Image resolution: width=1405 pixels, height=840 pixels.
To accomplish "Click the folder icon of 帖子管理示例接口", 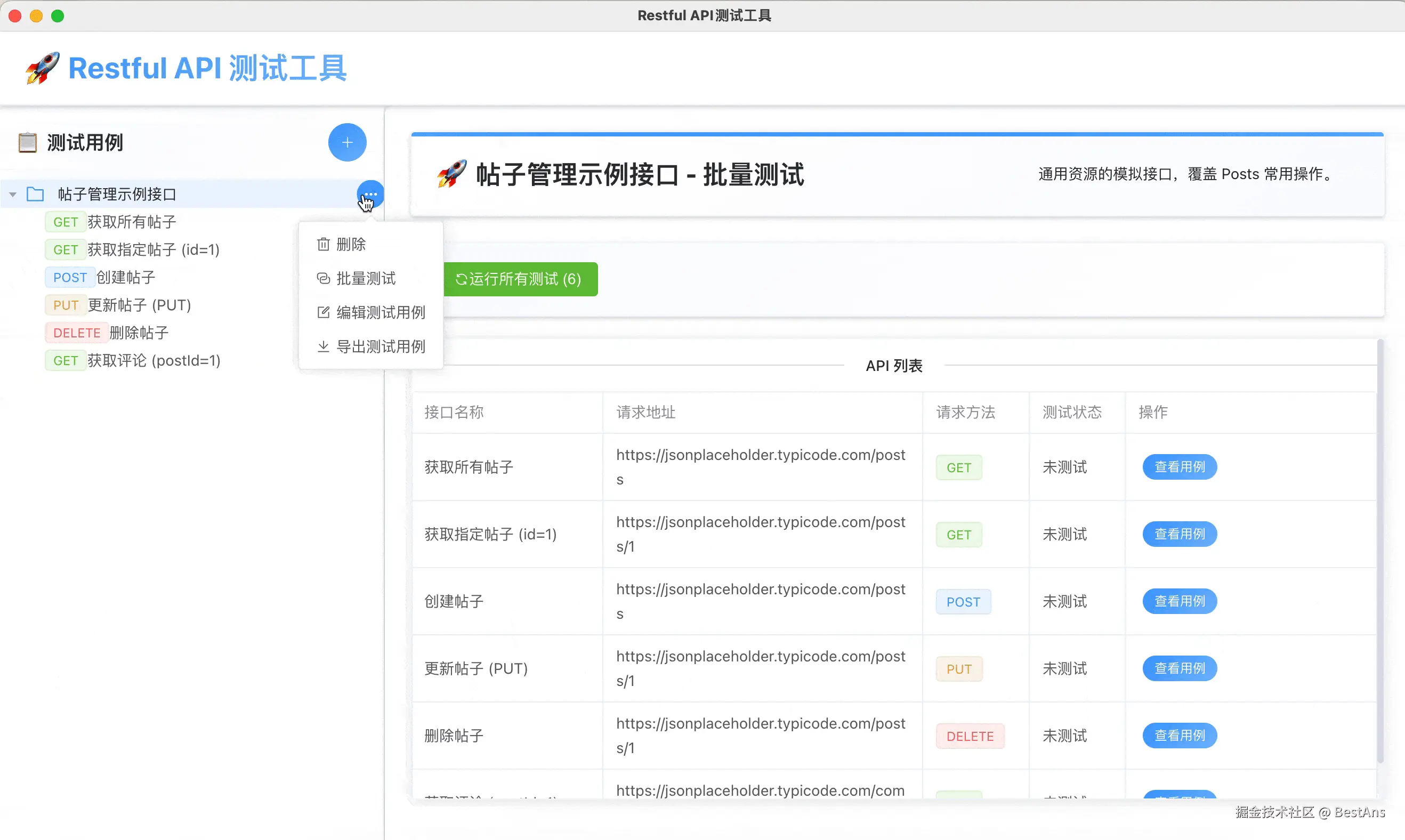I will pyautogui.click(x=35, y=194).
